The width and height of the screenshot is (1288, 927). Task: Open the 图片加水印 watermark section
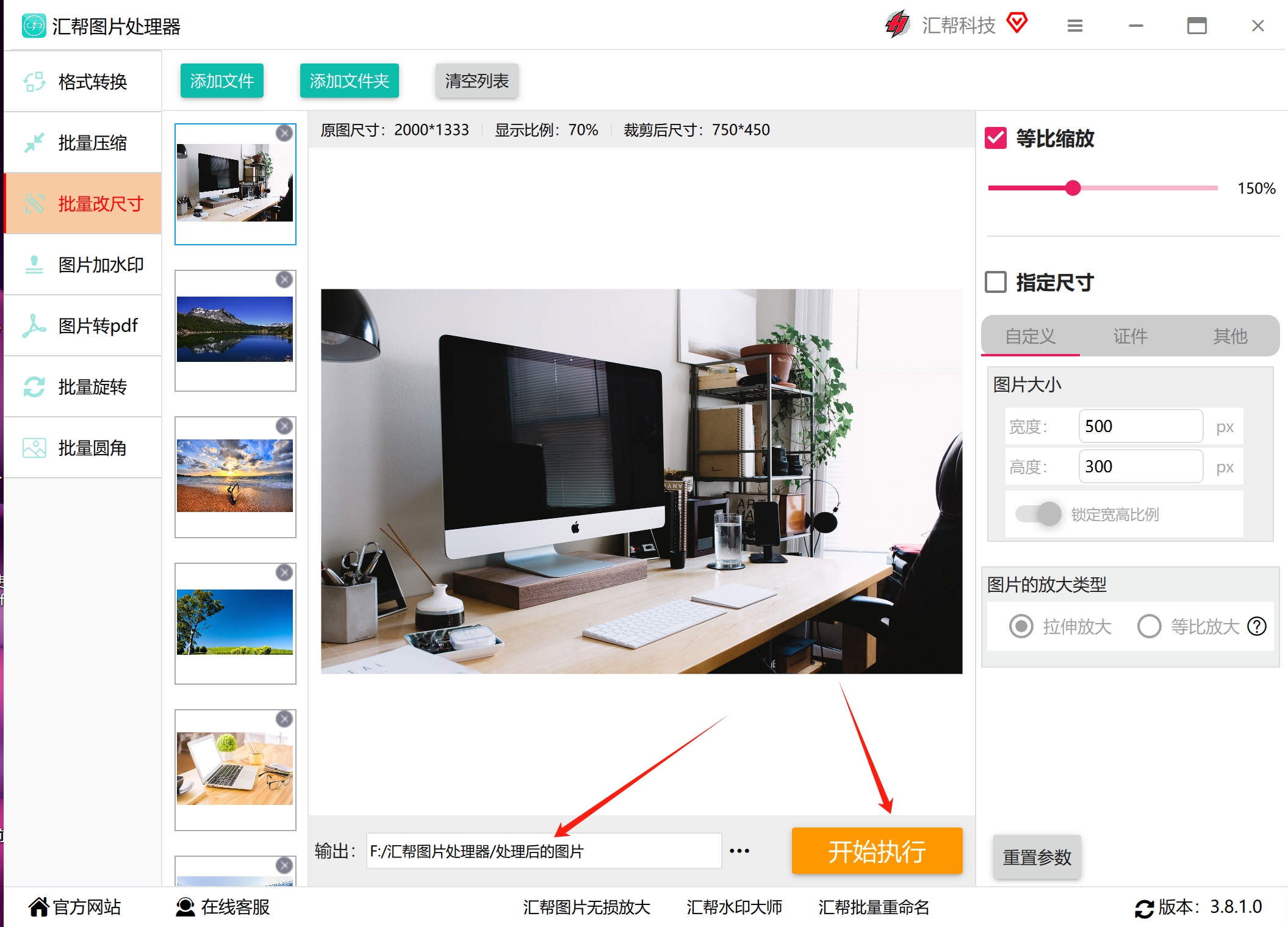[82, 265]
